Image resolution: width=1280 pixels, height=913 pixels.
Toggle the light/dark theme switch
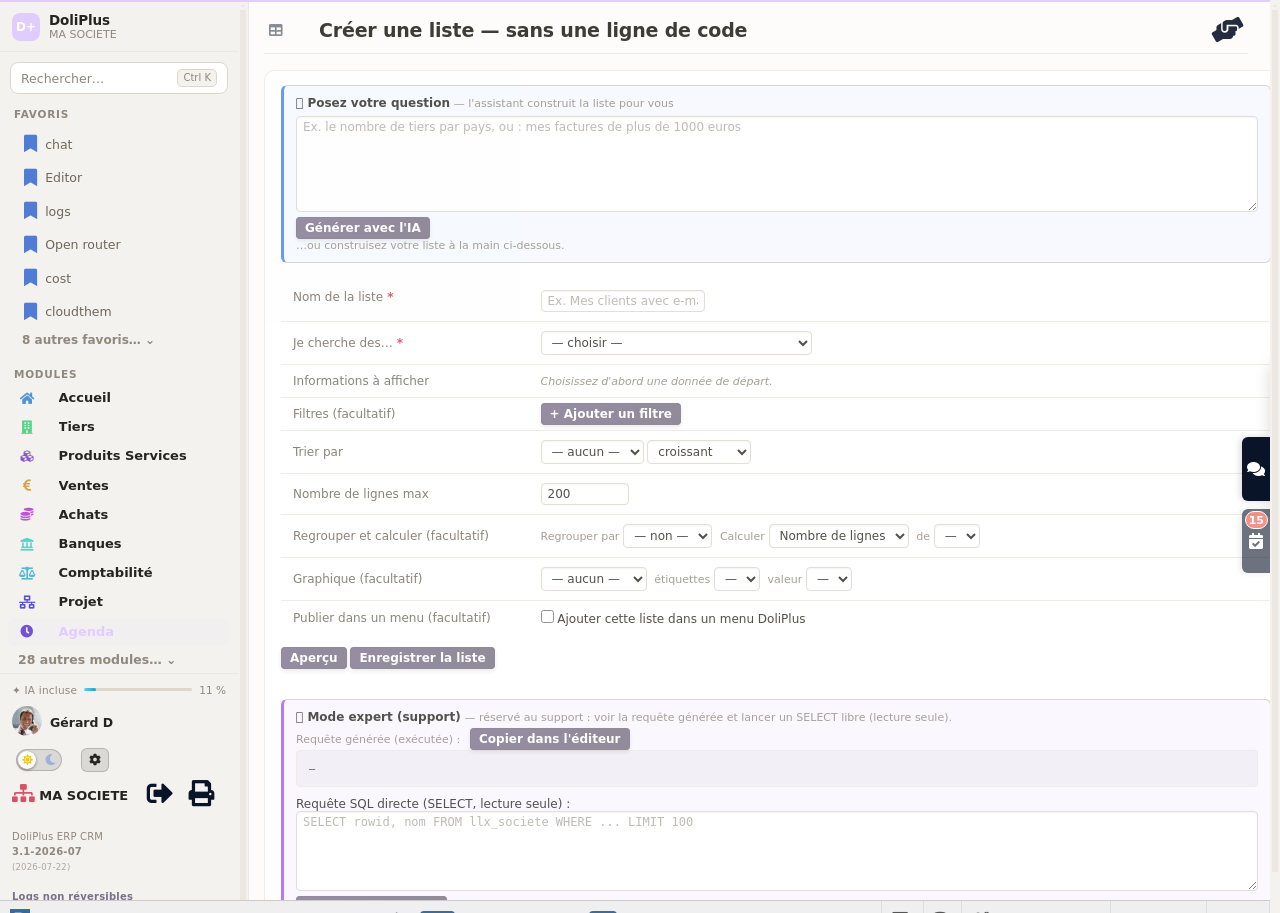tap(39, 760)
